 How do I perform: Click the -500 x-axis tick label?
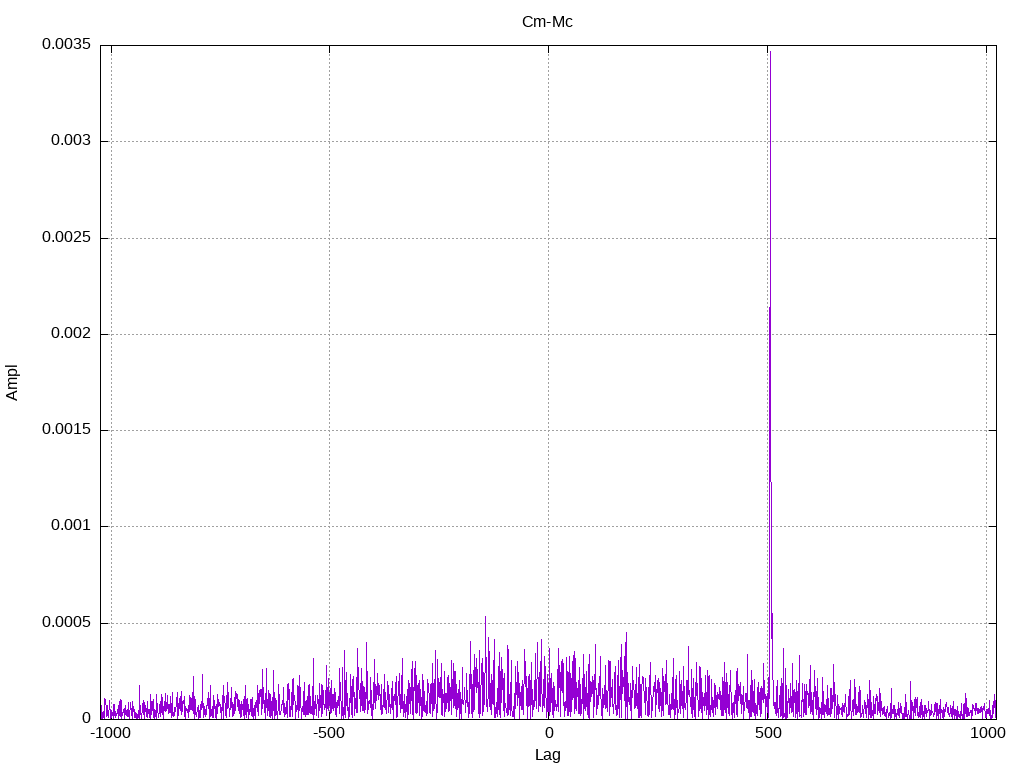328,733
